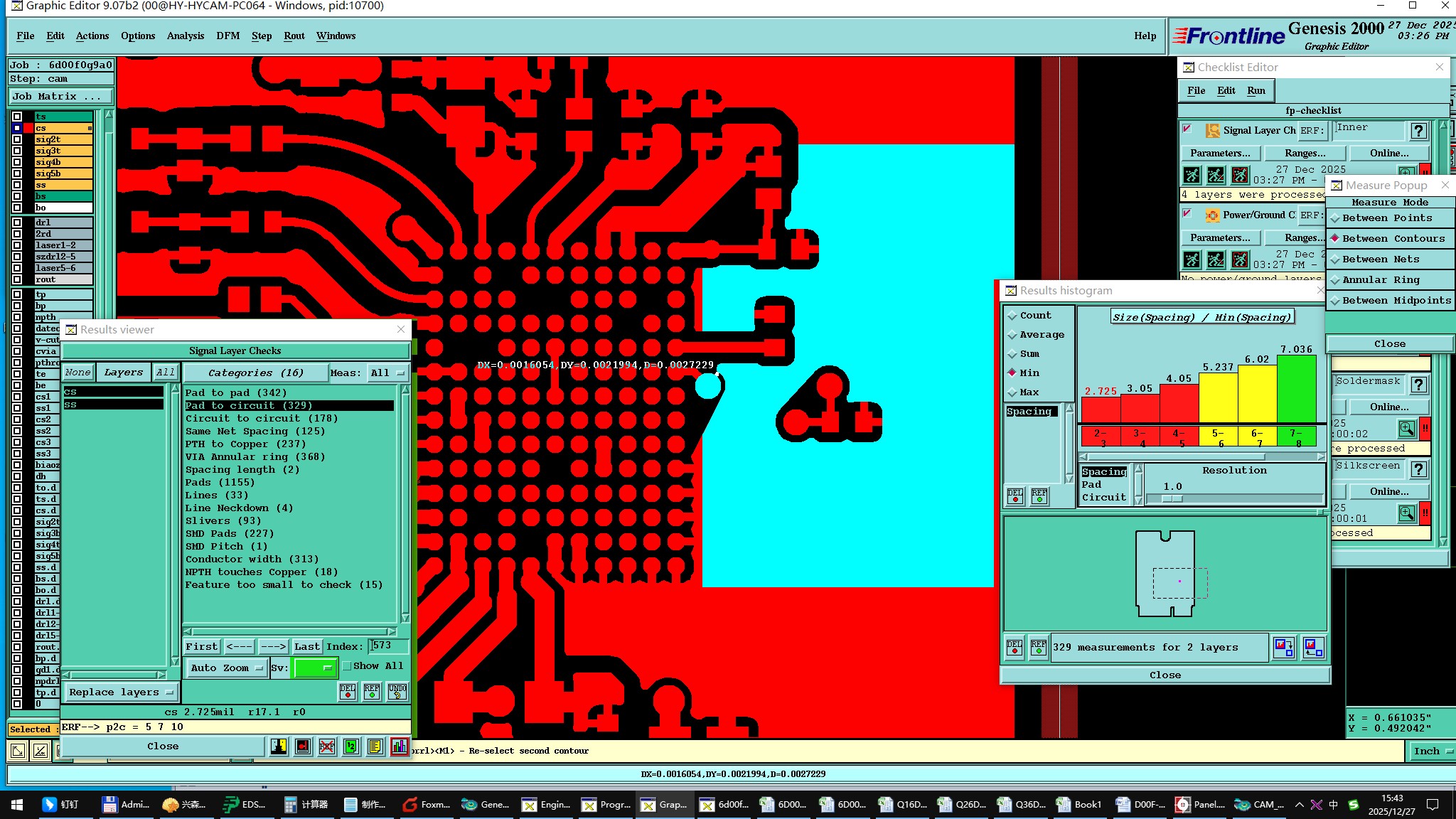The width and height of the screenshot is (1456, 819).
Task: Select the Between Points measure mode
Action: [x=1386, y=218]
